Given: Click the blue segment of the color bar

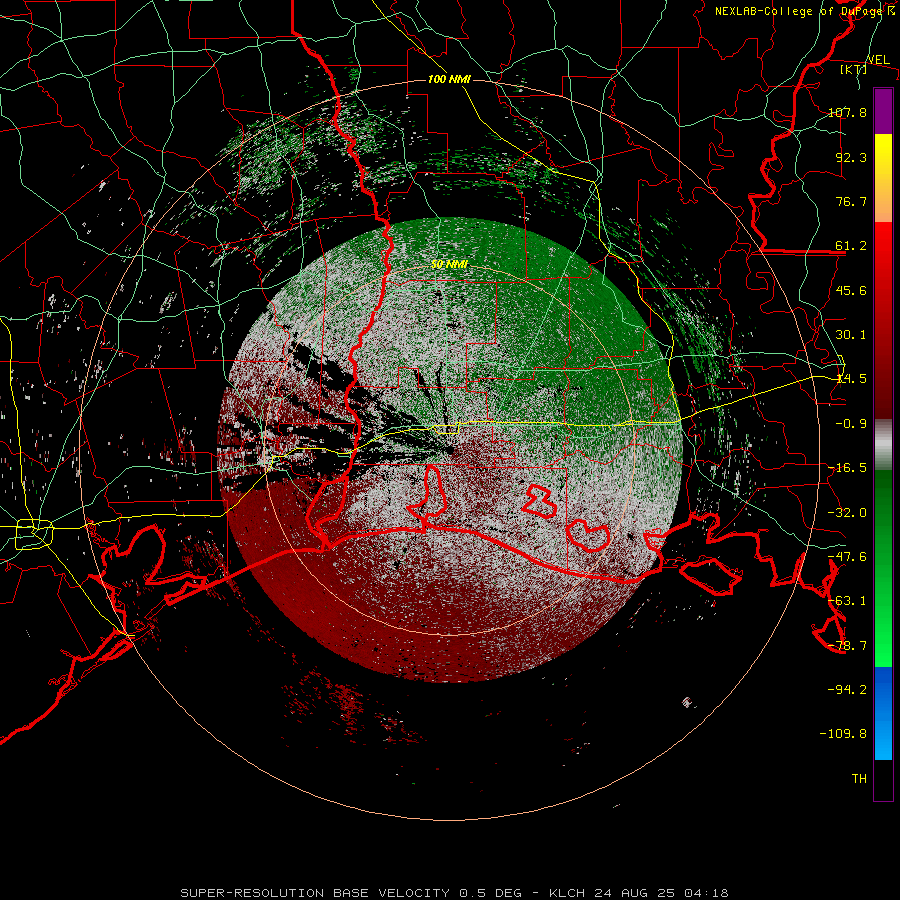Looking at the screenshot, I should (883, 713).
